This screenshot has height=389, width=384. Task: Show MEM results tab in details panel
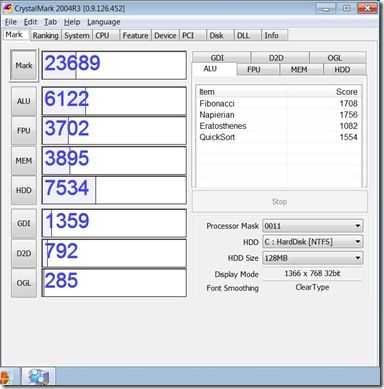point(302,69)
